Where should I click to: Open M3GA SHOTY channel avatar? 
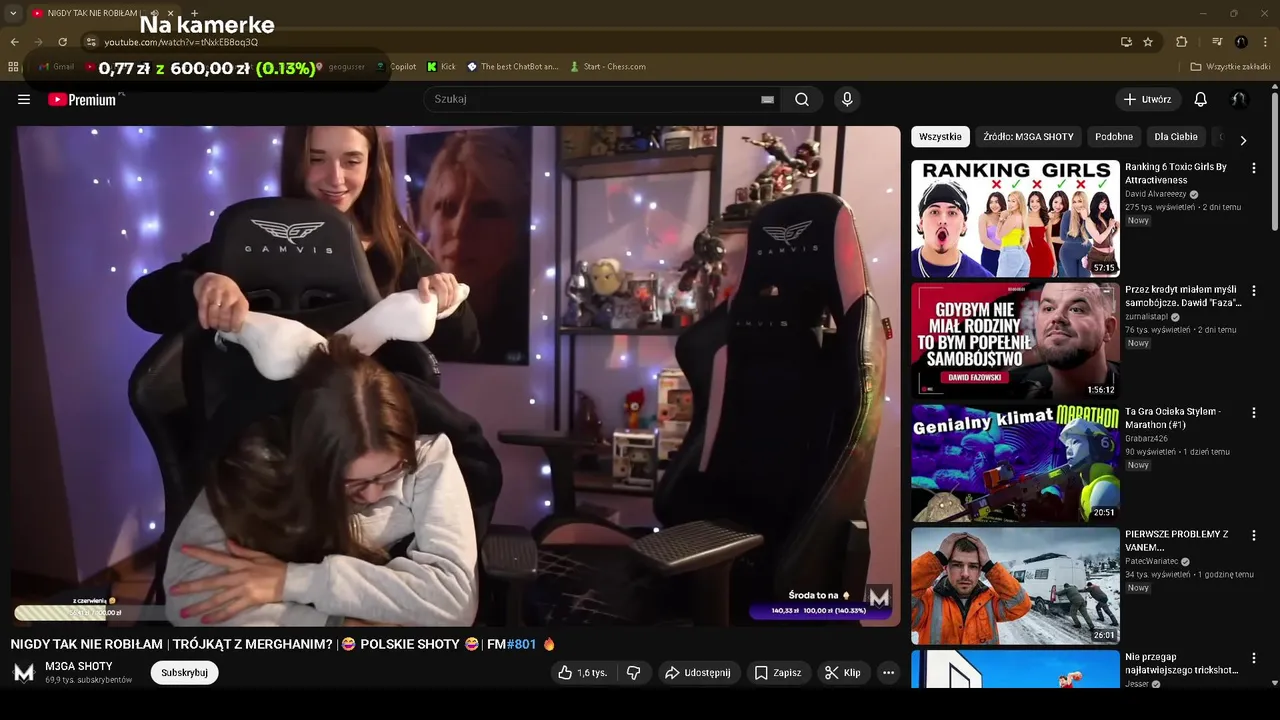pos(24,673)
